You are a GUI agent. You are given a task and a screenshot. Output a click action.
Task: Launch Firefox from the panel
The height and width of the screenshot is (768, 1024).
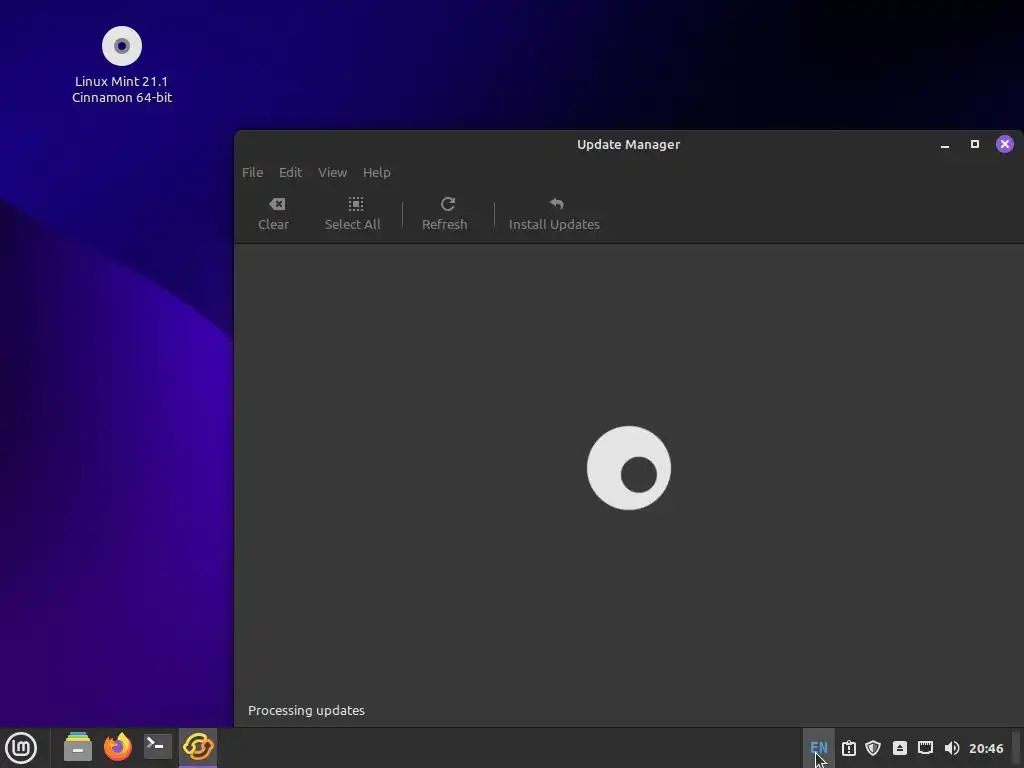pyautogui.click(x=118, y=747)
